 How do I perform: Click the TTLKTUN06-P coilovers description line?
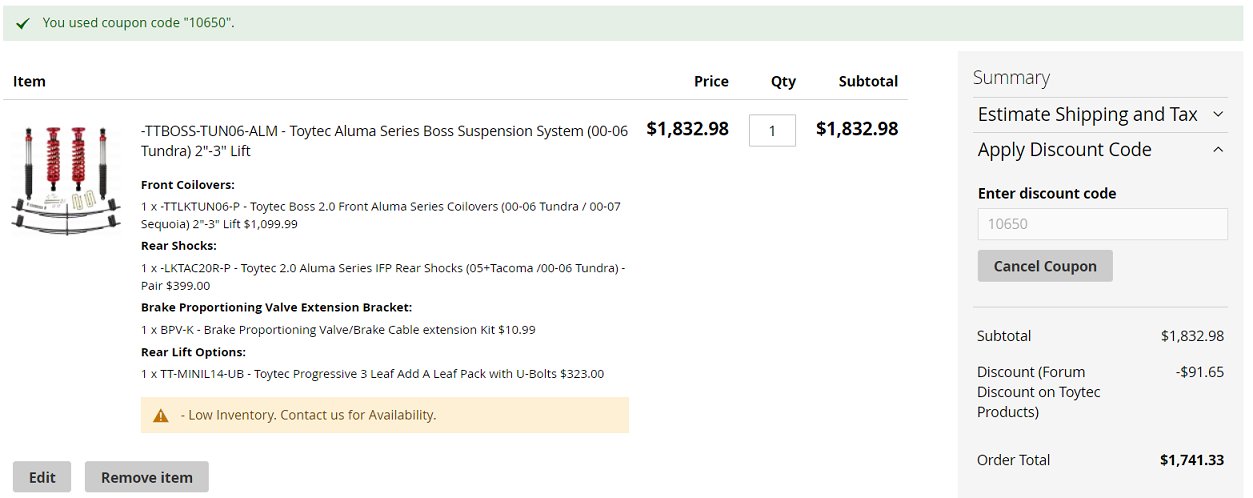click(381, 215)
